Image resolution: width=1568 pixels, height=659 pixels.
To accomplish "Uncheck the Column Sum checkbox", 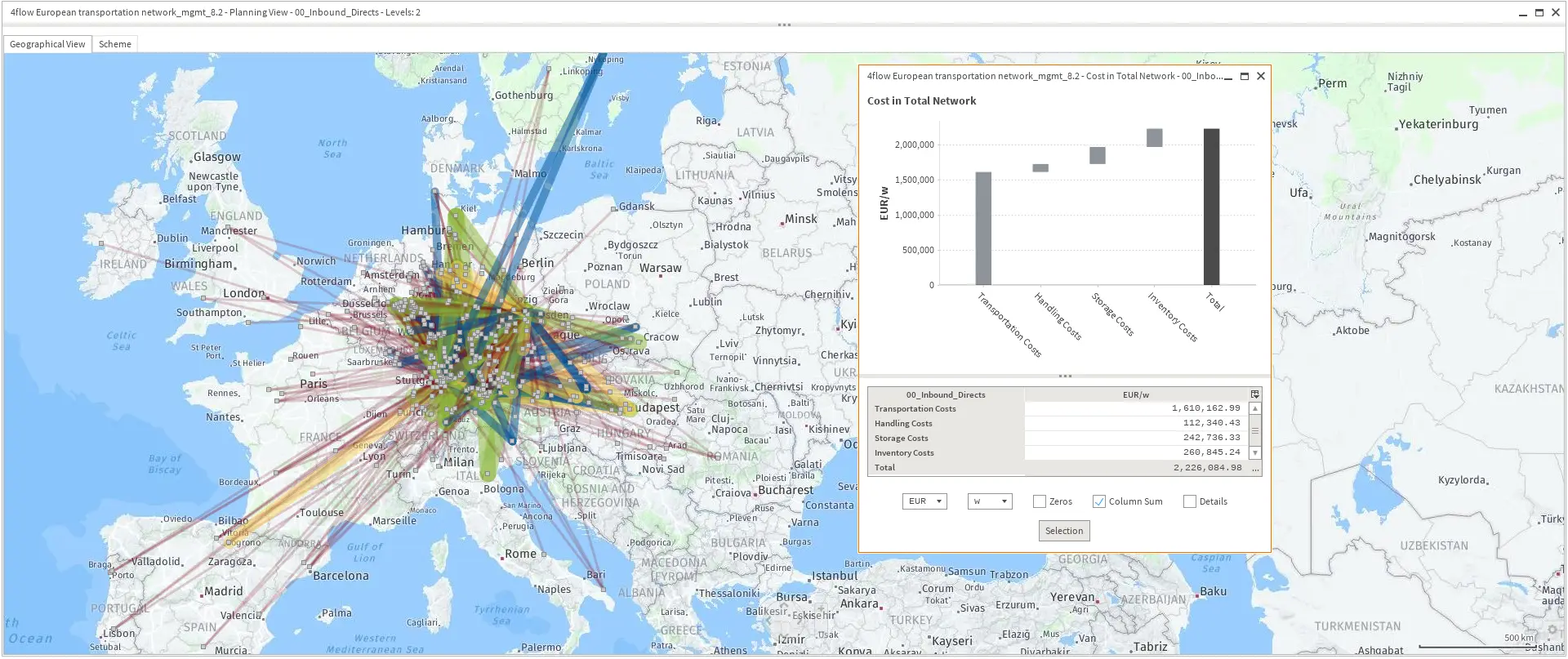I will click(x=1099, y=501).
